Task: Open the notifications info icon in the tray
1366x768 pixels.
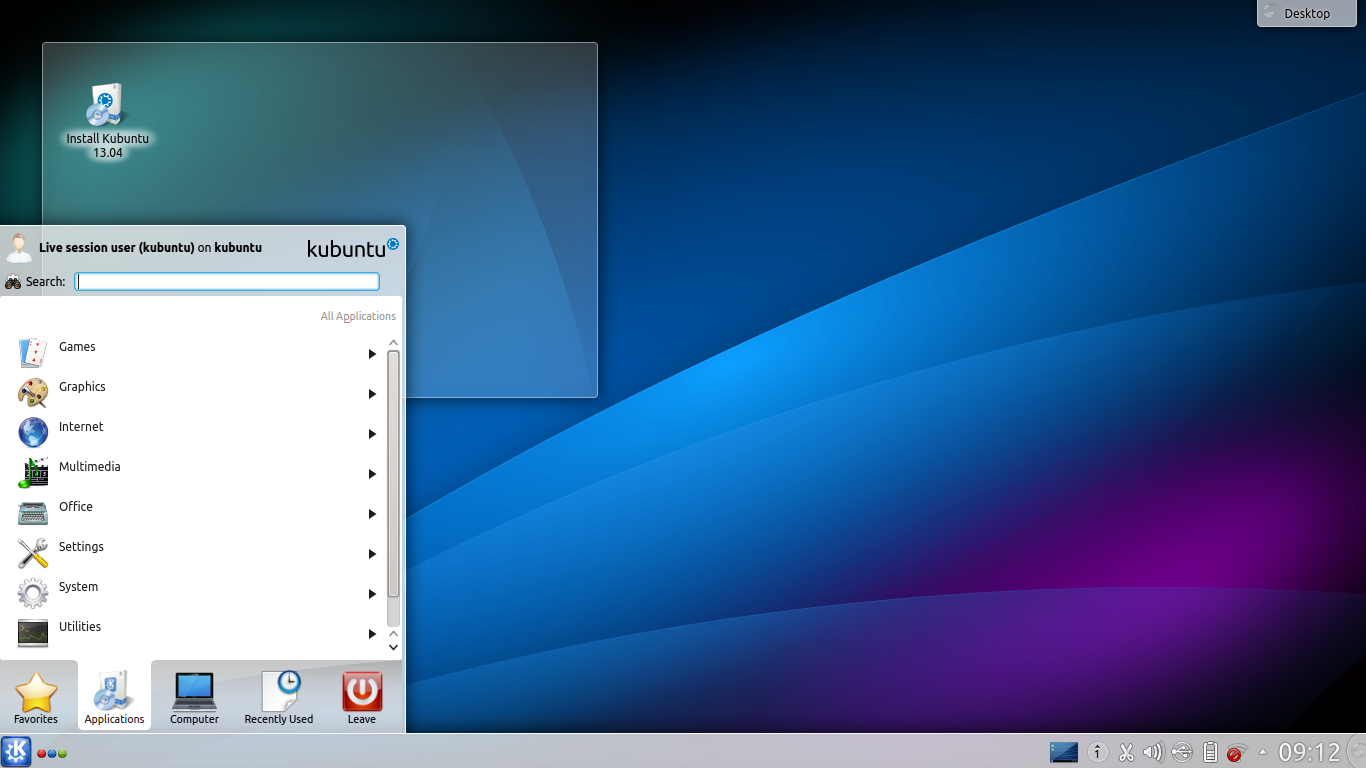Action: point(1098,752)
